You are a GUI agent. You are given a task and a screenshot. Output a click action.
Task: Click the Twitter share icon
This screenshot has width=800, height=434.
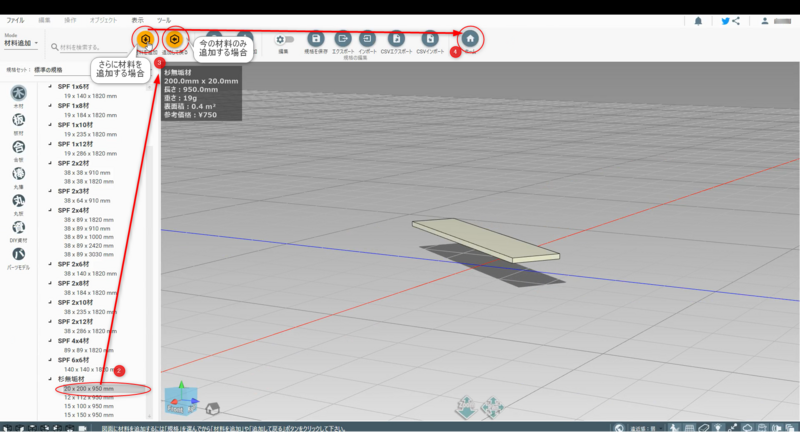(x=725, y=21)
